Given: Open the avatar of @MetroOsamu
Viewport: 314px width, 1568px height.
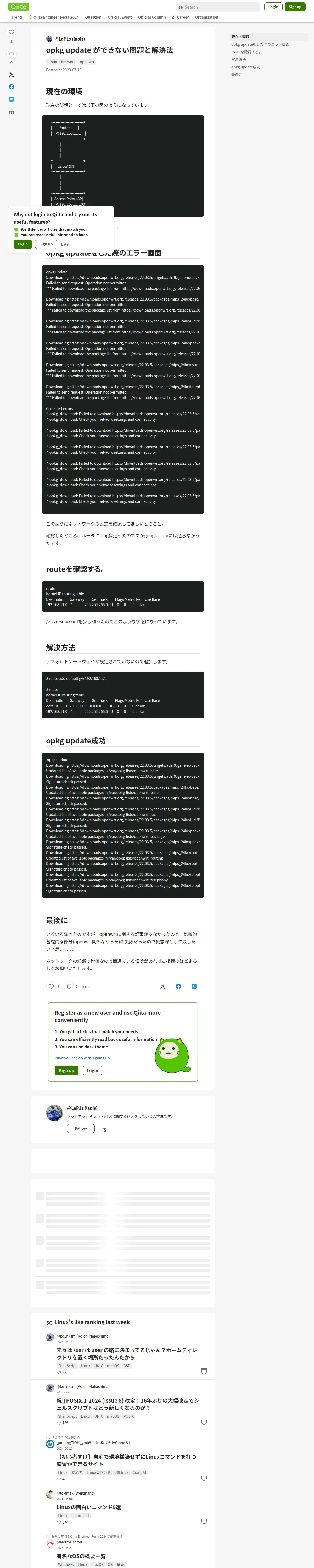Looking at the screenshot, I should coord(50,1544).
